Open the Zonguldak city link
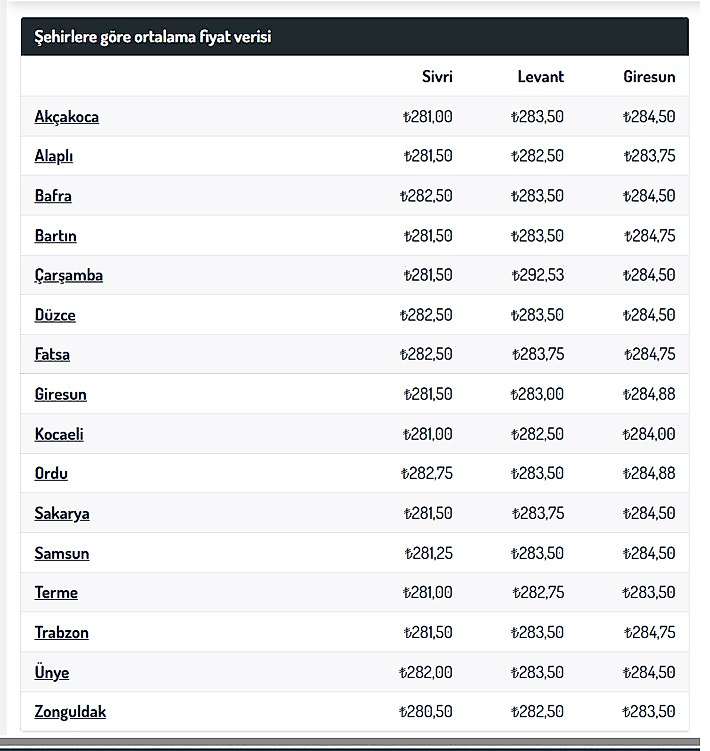 click(x=70, y=712)
